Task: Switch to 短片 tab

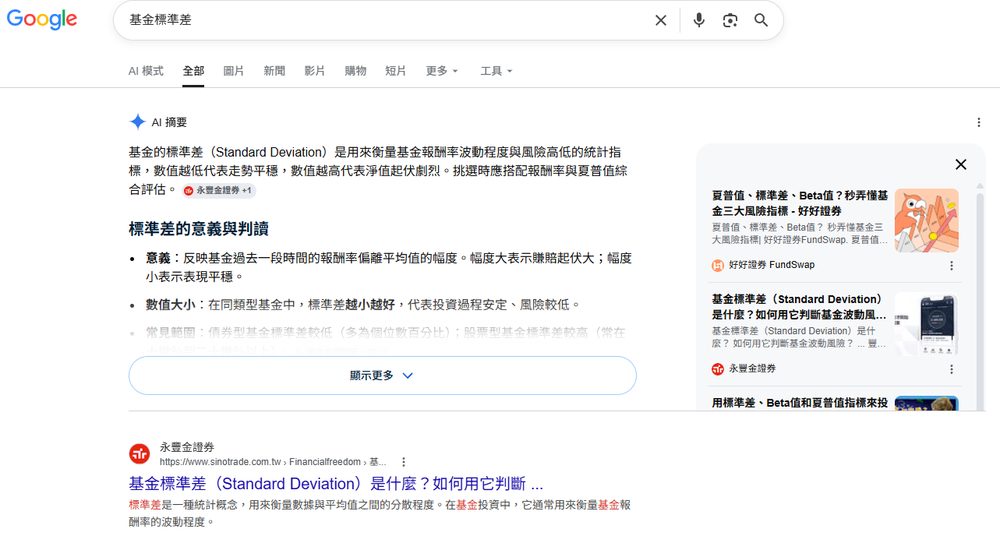Action: (395, 71)
